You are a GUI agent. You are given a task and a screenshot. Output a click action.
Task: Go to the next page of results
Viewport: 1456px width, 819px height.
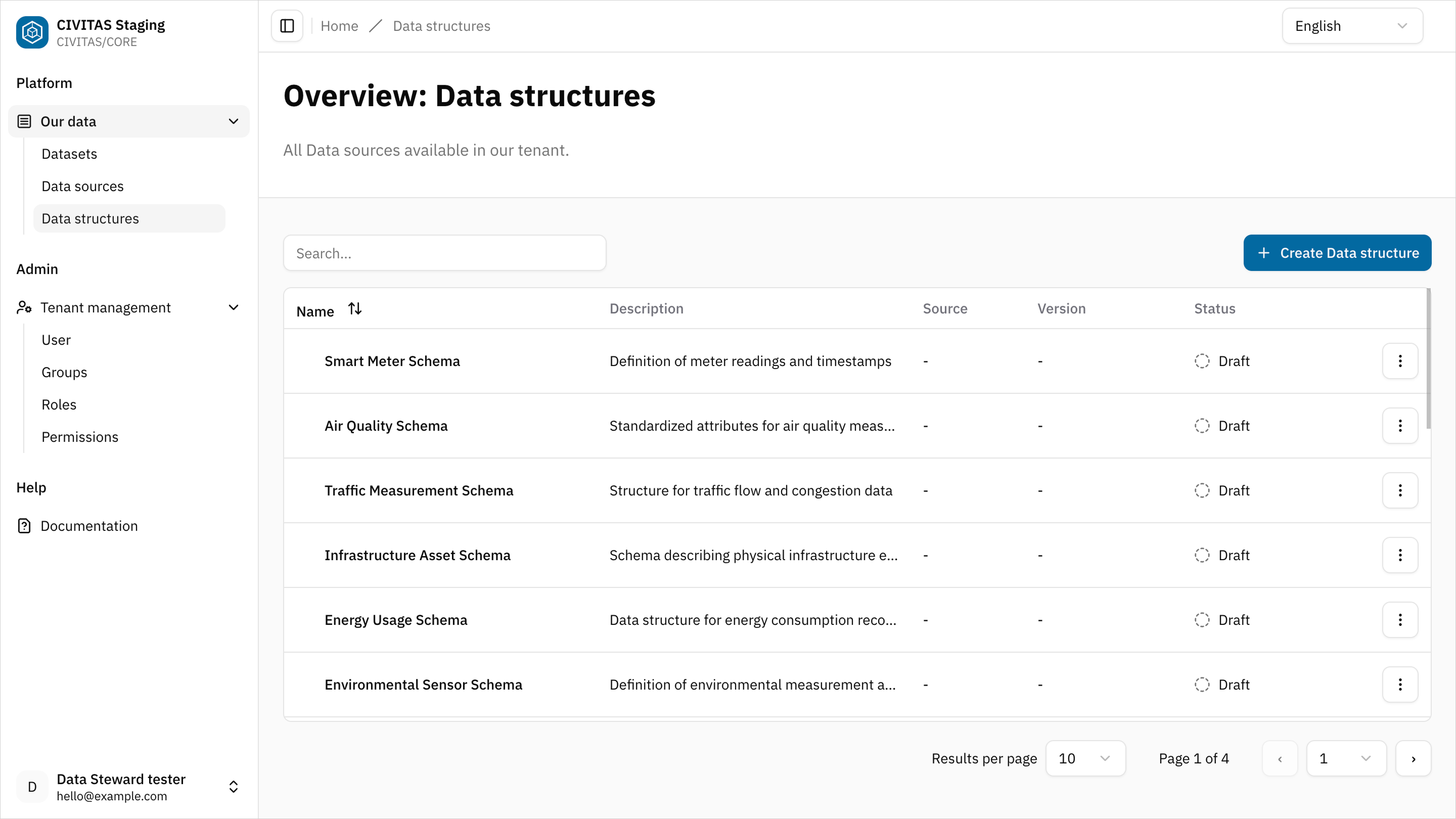pos(1414,758)
